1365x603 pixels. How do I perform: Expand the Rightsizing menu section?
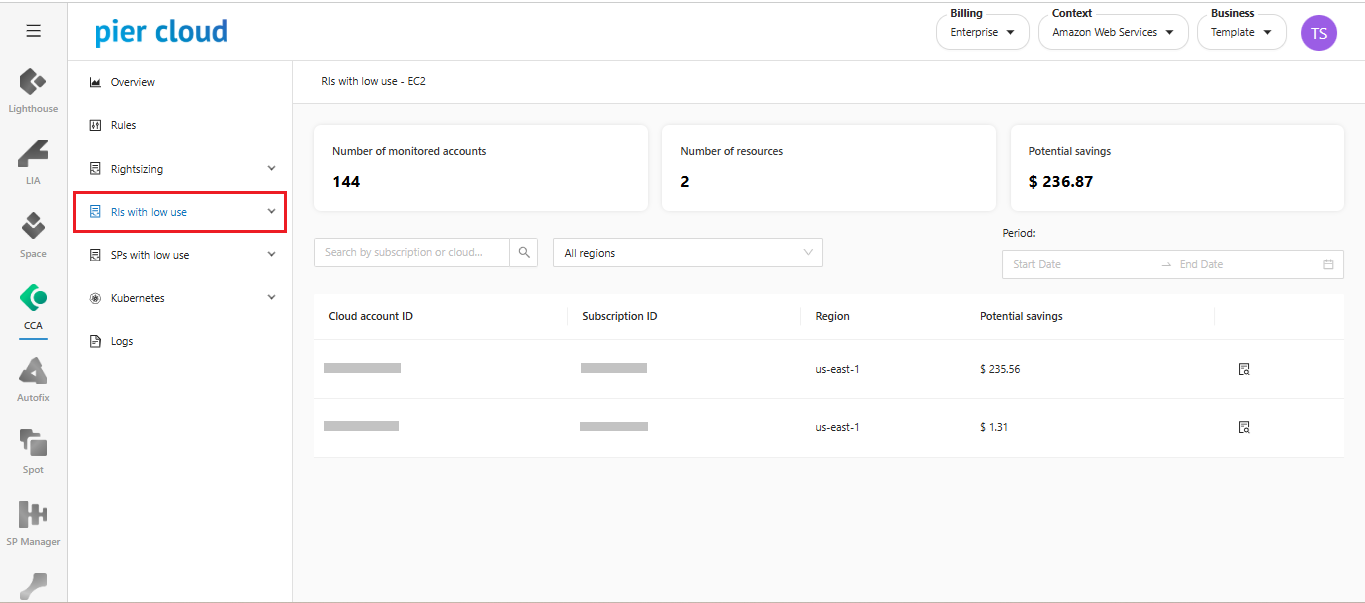tap(180, 169)
